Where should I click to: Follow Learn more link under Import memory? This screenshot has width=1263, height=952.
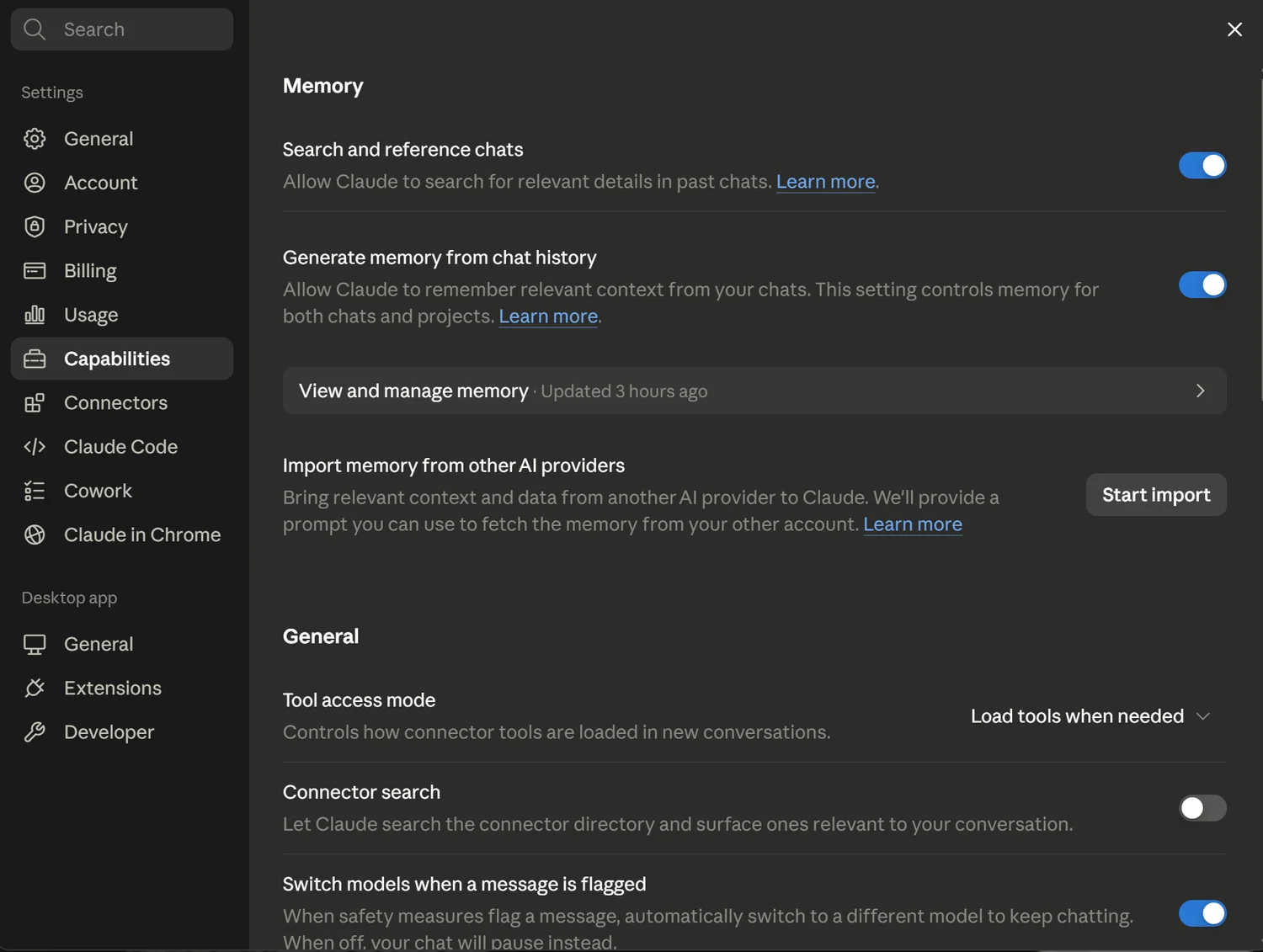tap(913, 524)
